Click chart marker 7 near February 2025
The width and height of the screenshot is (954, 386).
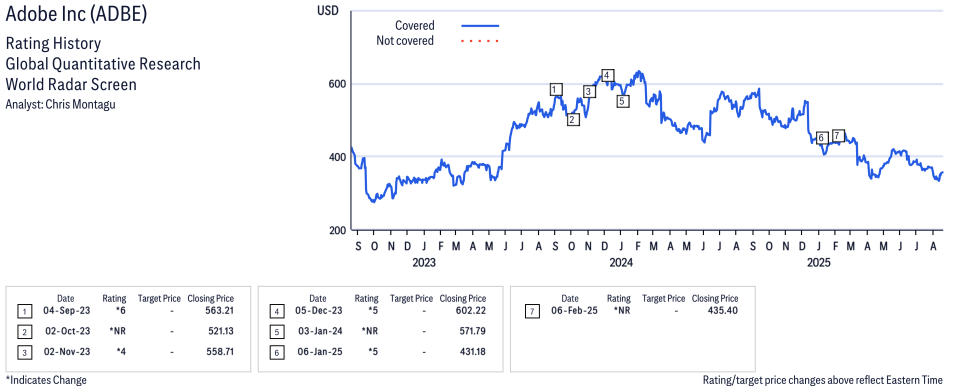838,135
